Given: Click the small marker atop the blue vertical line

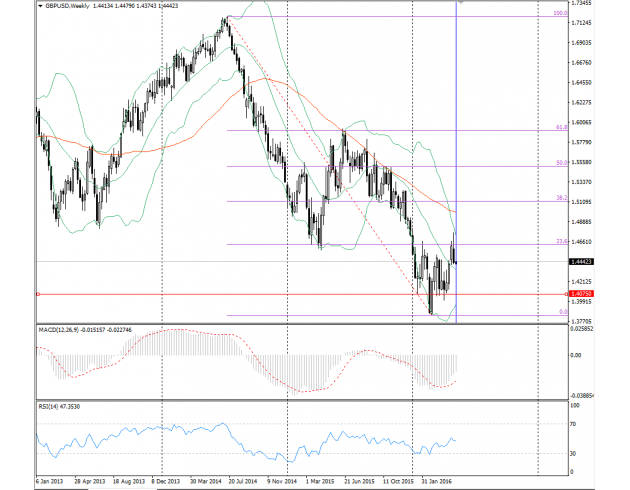Looking at the screenshot, I should pyautogui.click(x=458, y=3).
